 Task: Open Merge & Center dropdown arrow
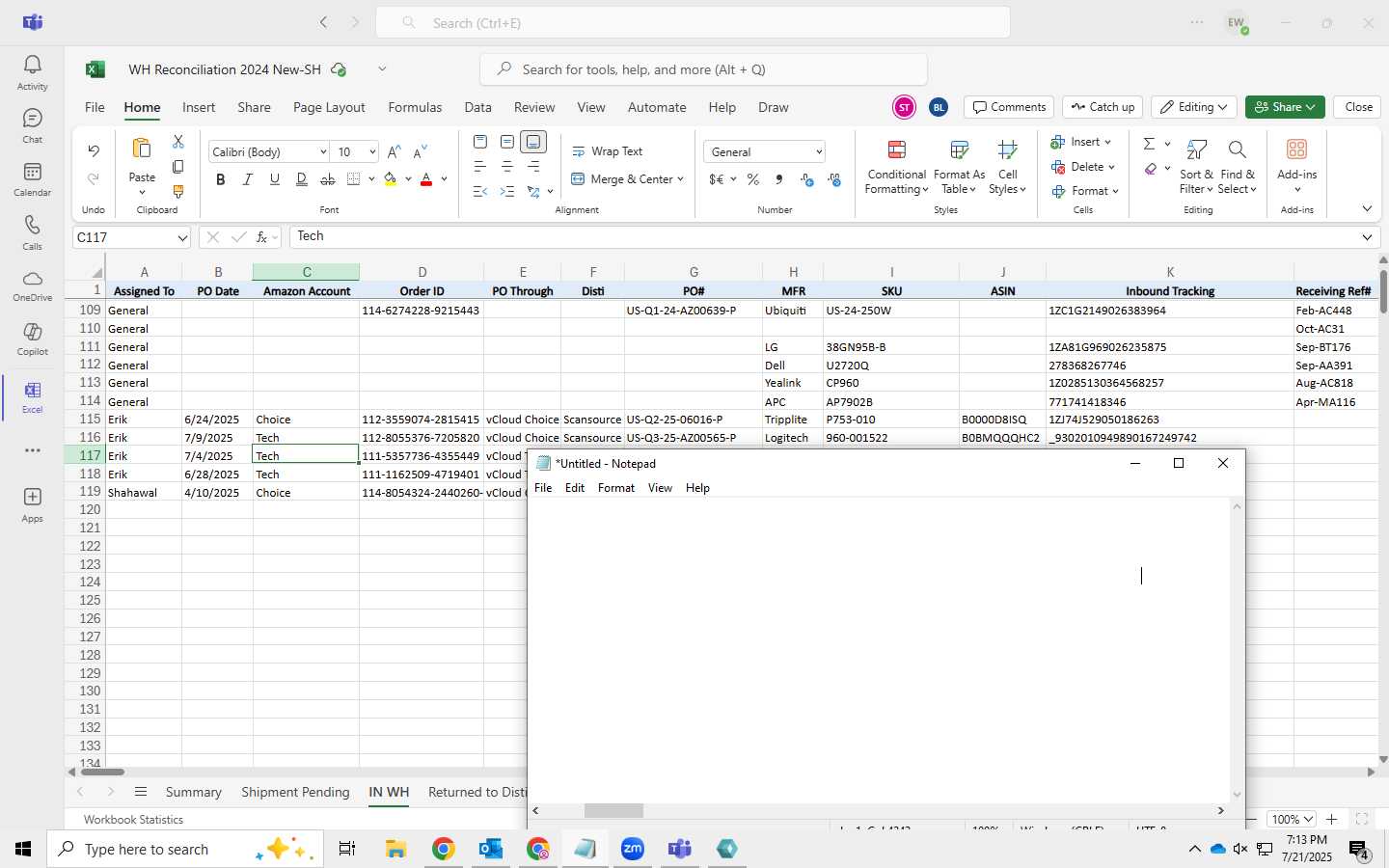click(x=680, y=179)
